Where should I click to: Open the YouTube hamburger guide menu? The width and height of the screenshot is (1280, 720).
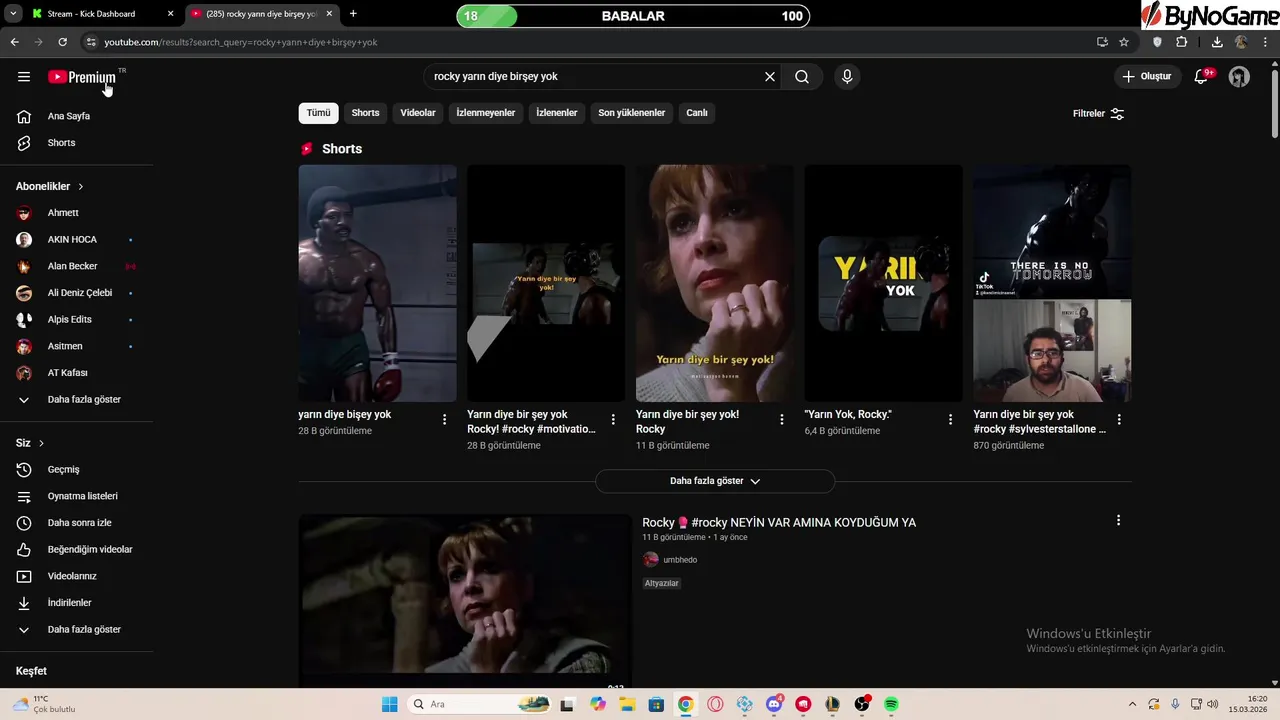pyautogui.click(x=24, y=77)
